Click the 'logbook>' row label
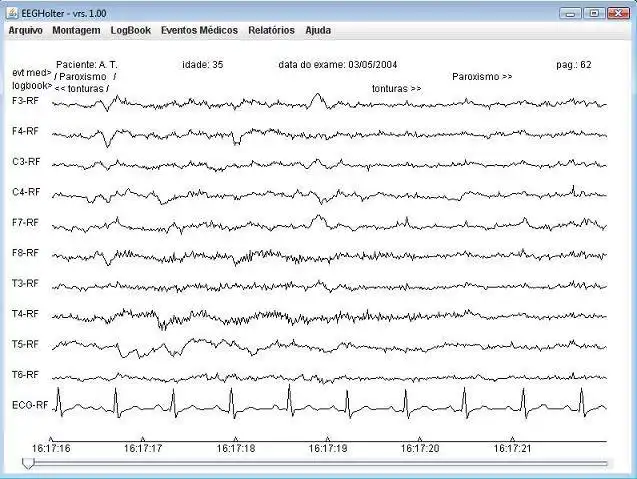637x479 pixels. click(32, 86)
